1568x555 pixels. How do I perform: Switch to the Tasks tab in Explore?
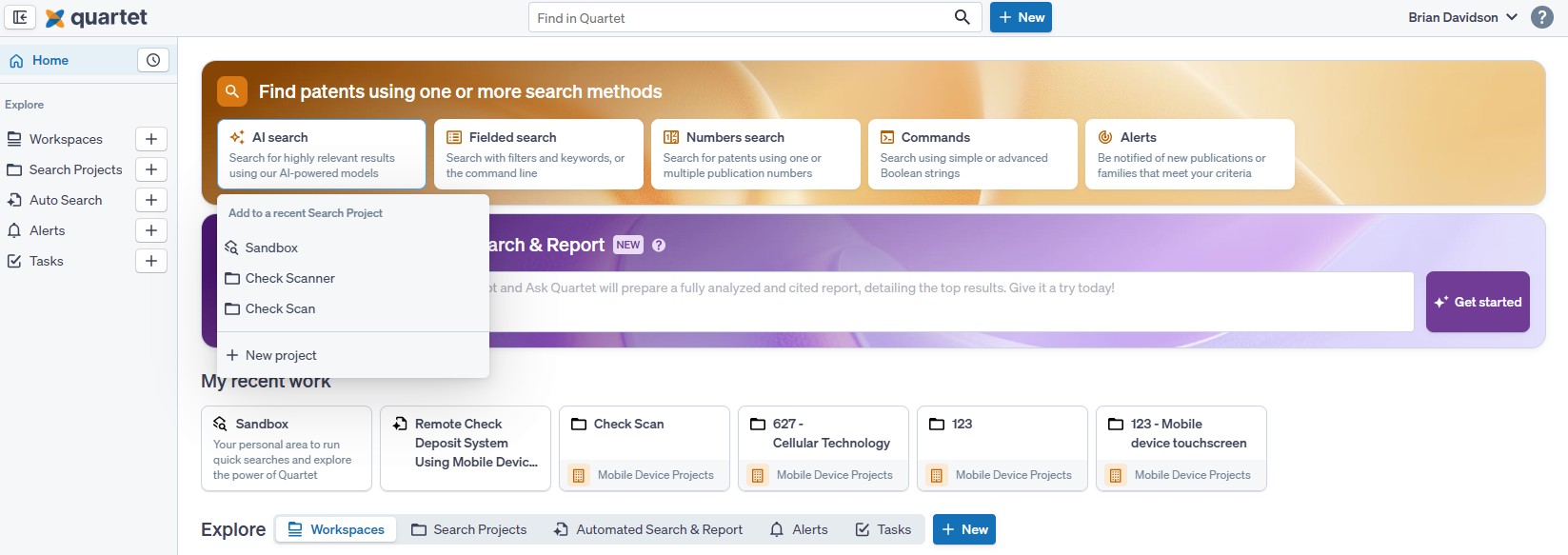(883, 529)
